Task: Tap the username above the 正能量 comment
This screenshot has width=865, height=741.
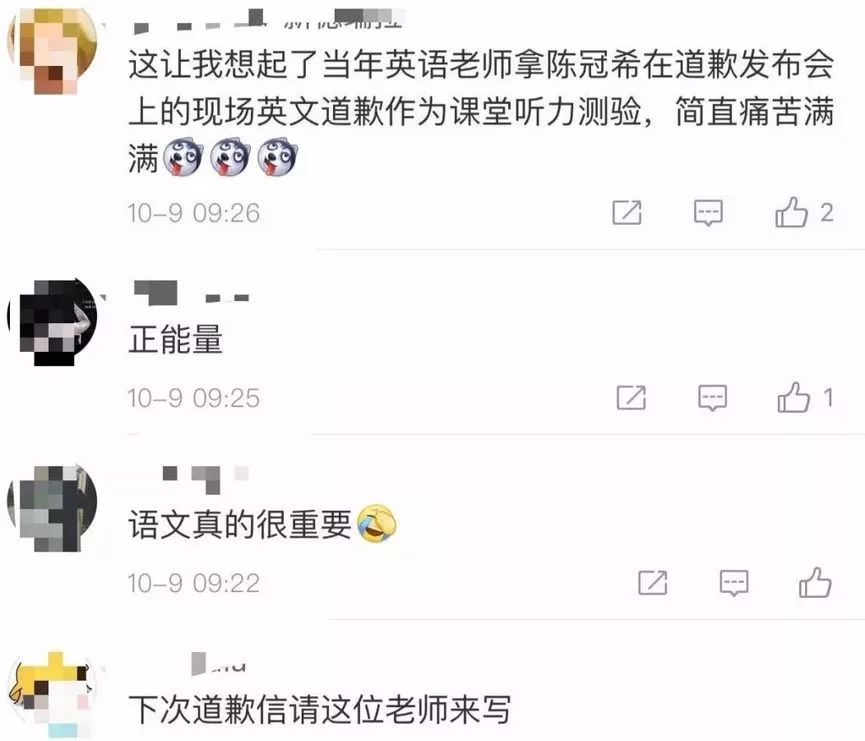Action: [191, 293]
